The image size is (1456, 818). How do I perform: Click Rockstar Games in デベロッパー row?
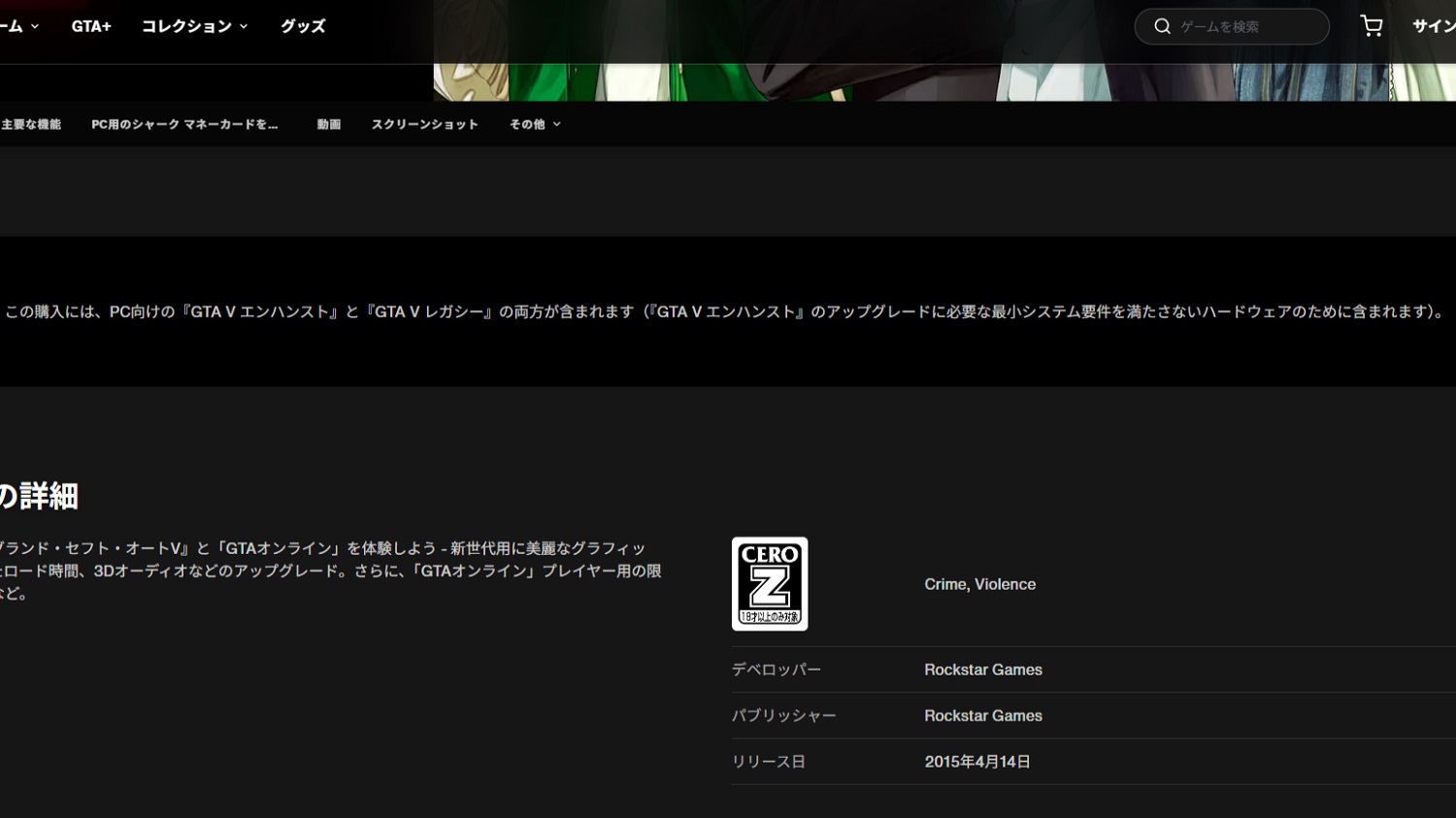tap(983, 670)
